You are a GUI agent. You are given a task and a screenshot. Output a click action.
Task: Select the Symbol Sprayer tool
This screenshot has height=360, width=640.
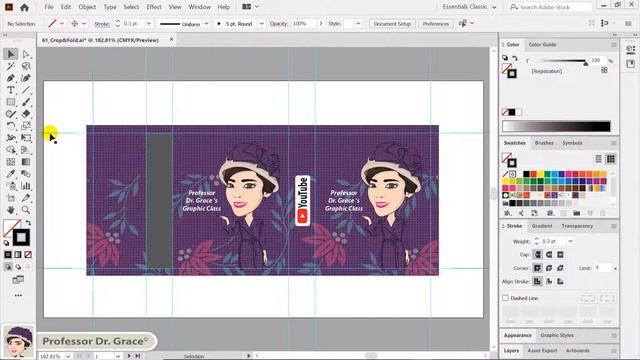11,186
